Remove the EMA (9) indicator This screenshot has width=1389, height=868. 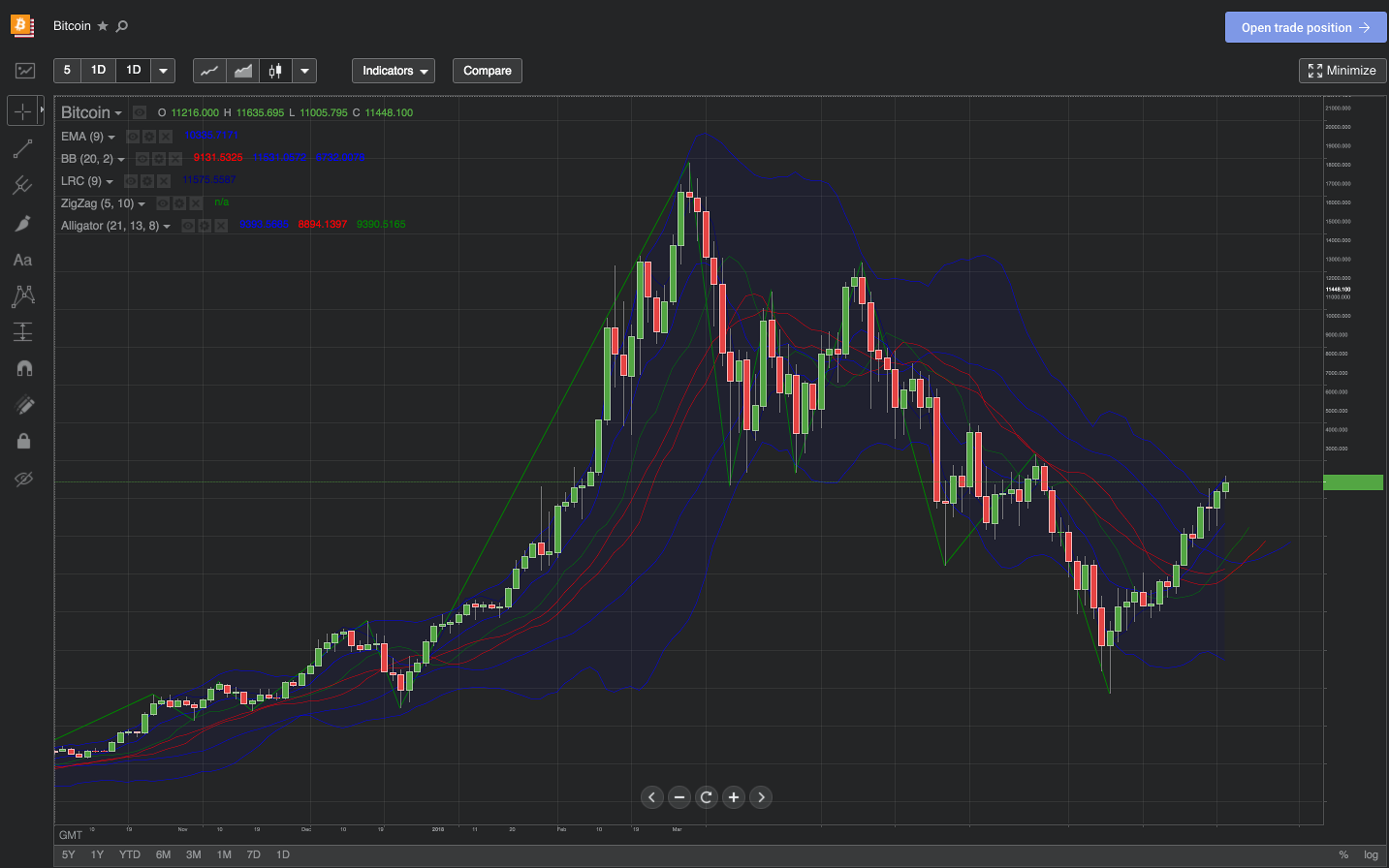coord(166,137)
